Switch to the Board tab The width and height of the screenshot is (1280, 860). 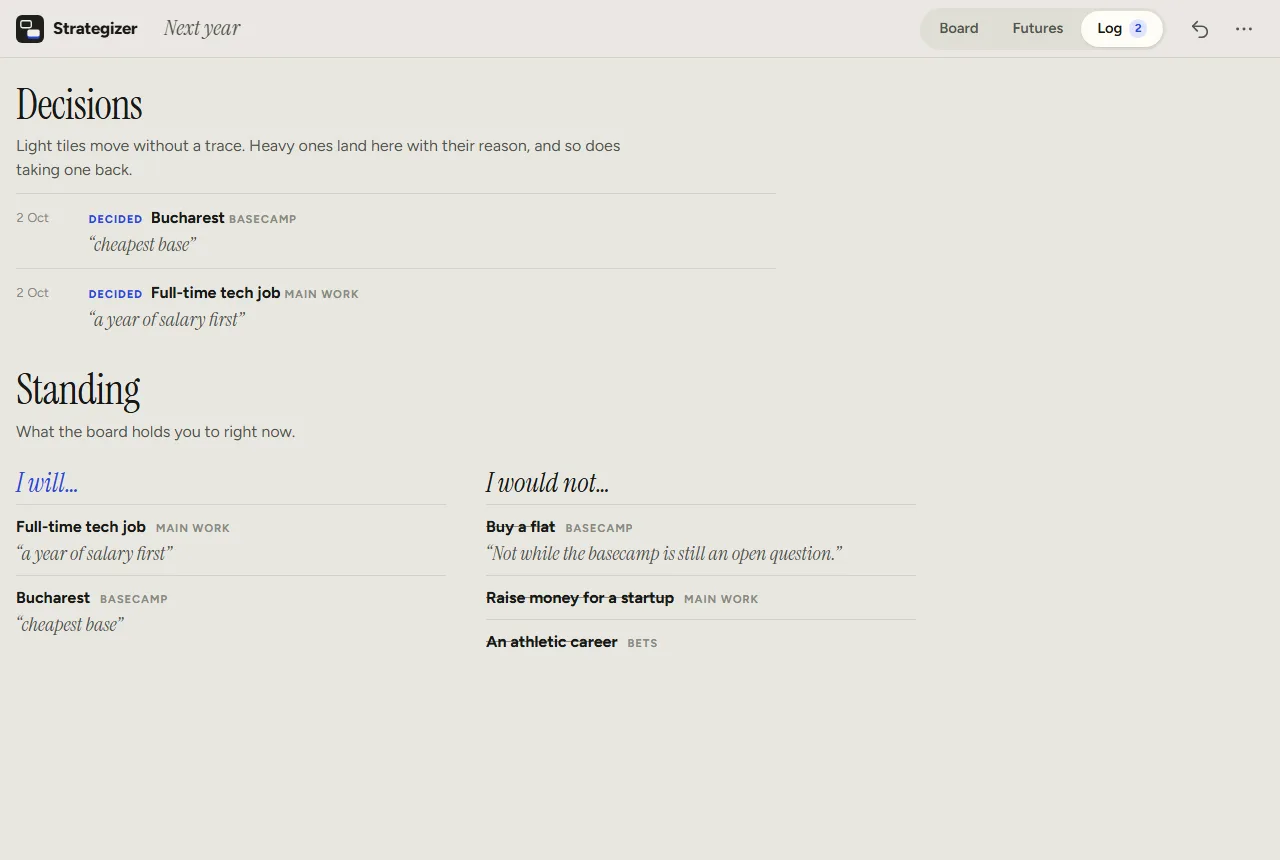click(x=958, y=29)
